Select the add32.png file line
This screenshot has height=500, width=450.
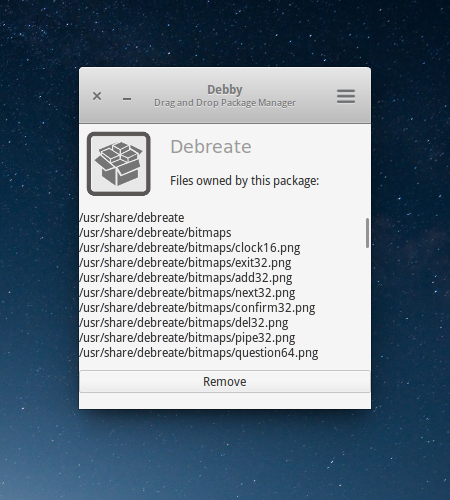(186, 278)
